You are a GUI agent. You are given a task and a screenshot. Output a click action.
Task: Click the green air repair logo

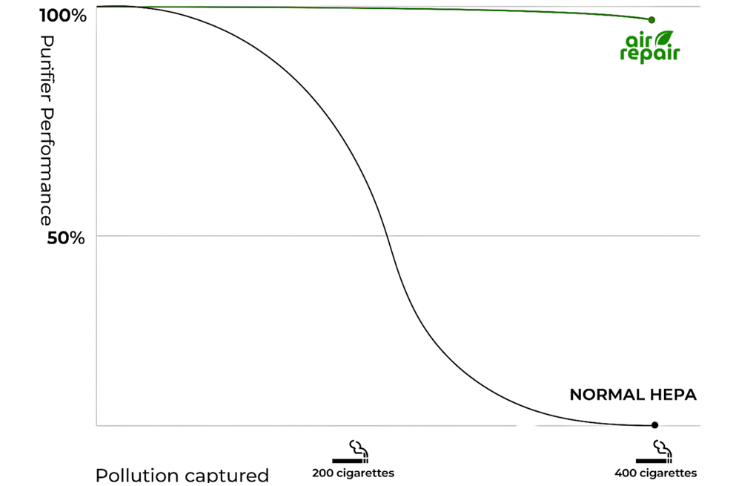(x=649, y=46)
